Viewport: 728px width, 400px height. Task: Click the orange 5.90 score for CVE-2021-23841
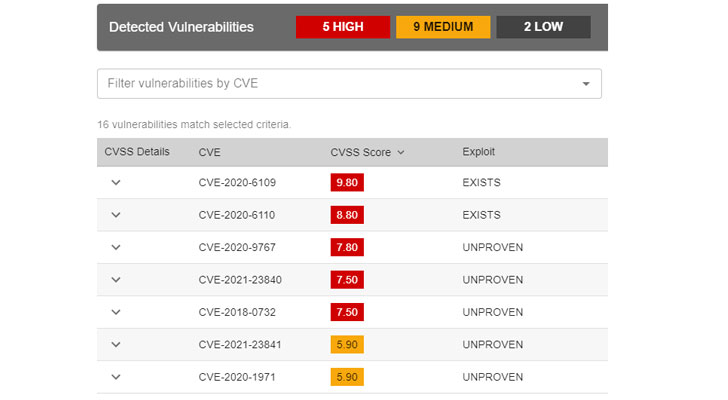click(347, 345)
